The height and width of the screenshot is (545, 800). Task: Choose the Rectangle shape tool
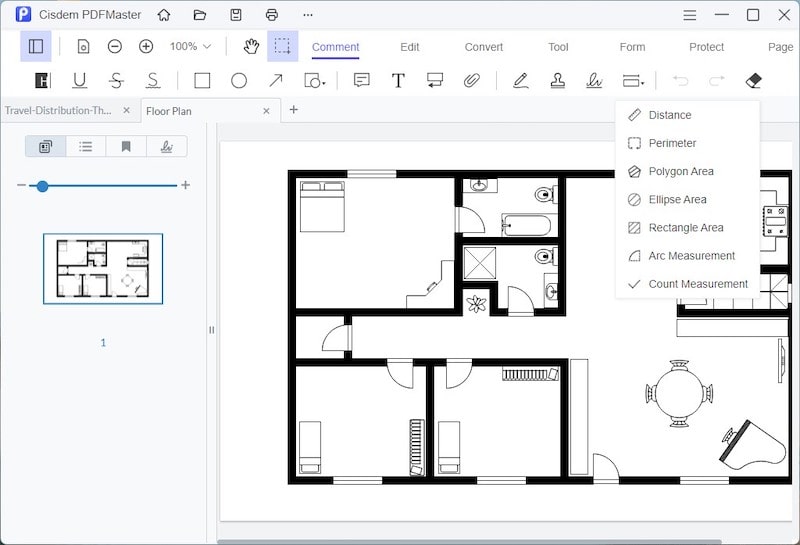click(x=202, y=81)
